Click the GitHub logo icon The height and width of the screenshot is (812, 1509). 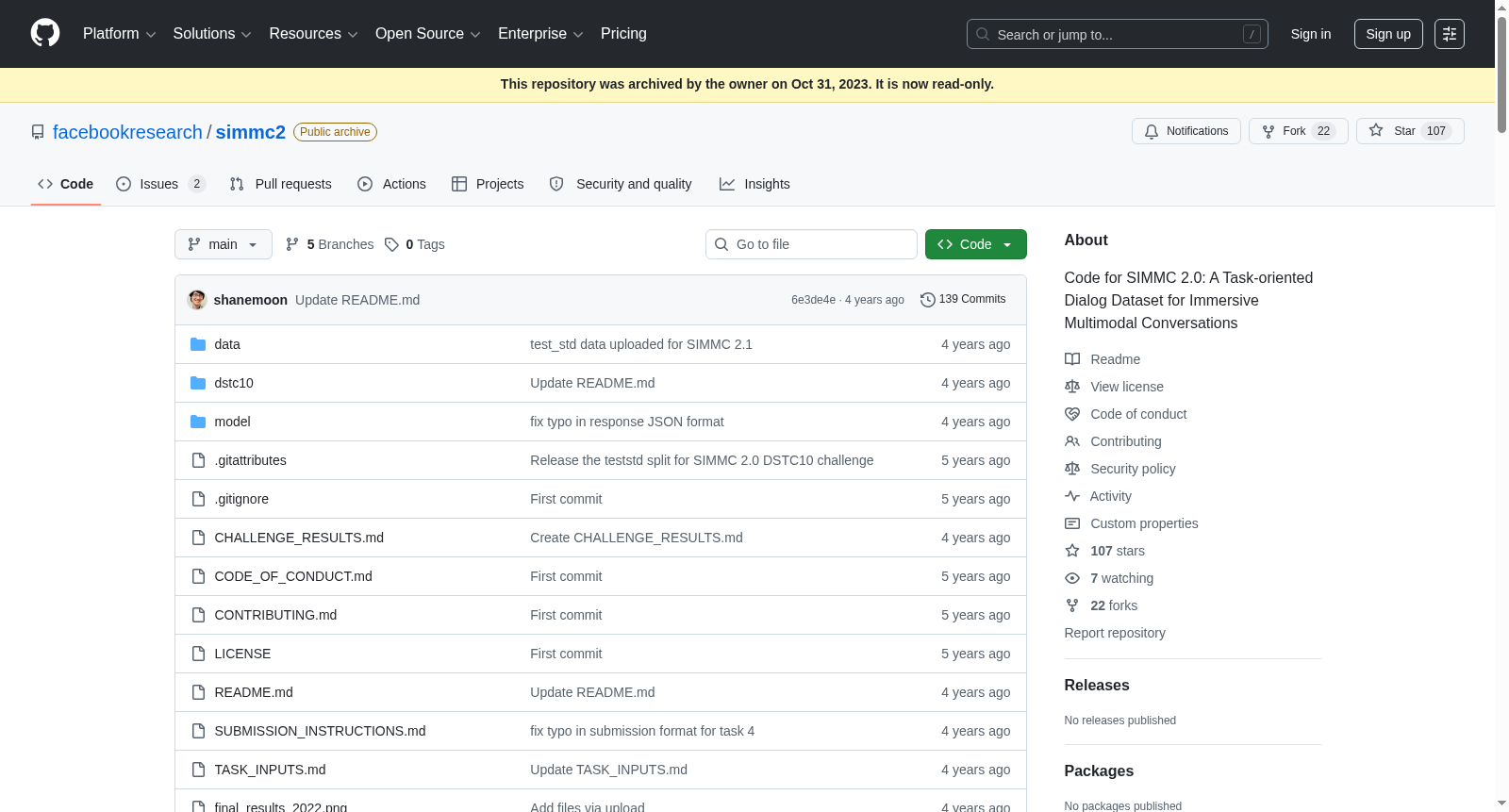pos(45,34)
